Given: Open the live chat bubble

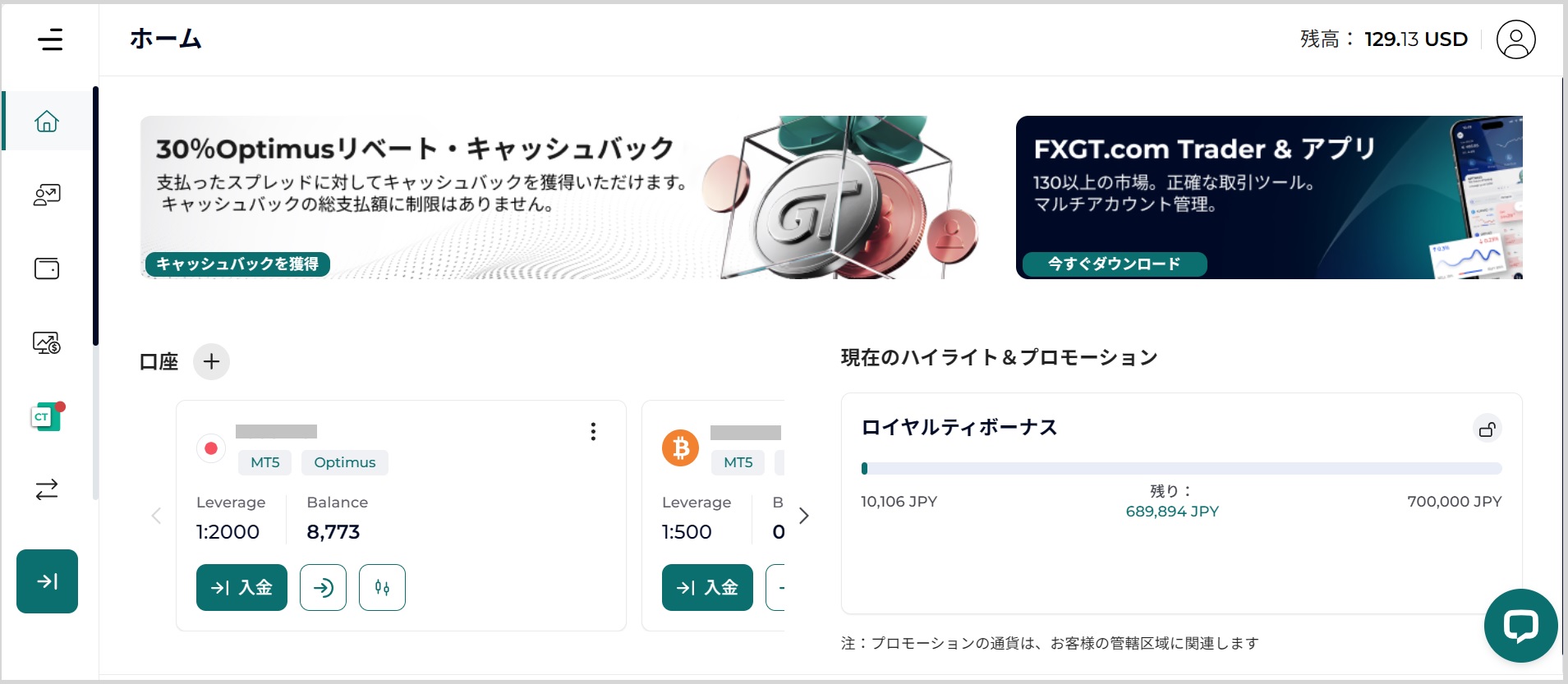Looking at the screenshot, I should click(1520, 626).
